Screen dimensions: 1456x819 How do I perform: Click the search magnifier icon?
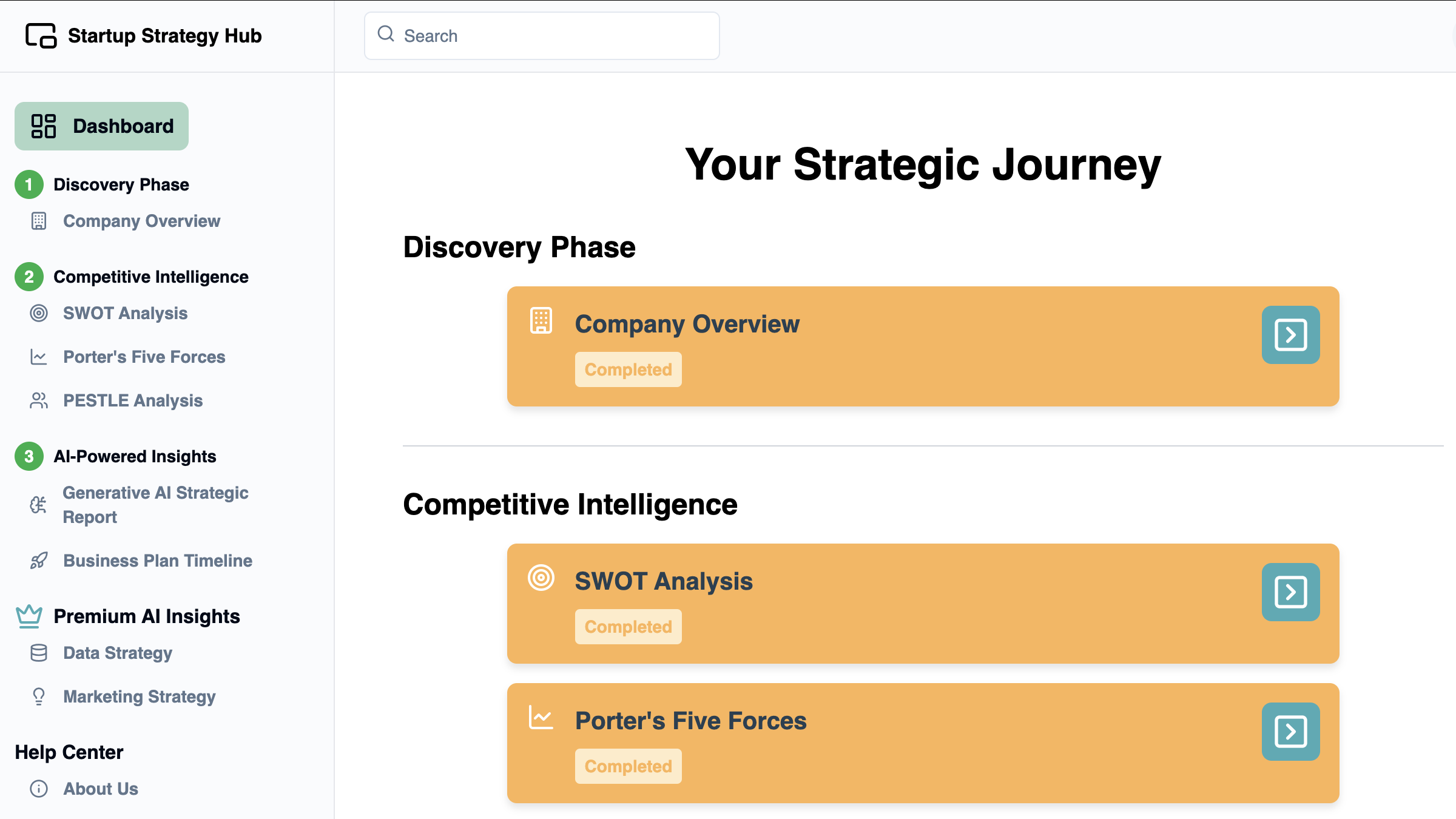(386, 34)
